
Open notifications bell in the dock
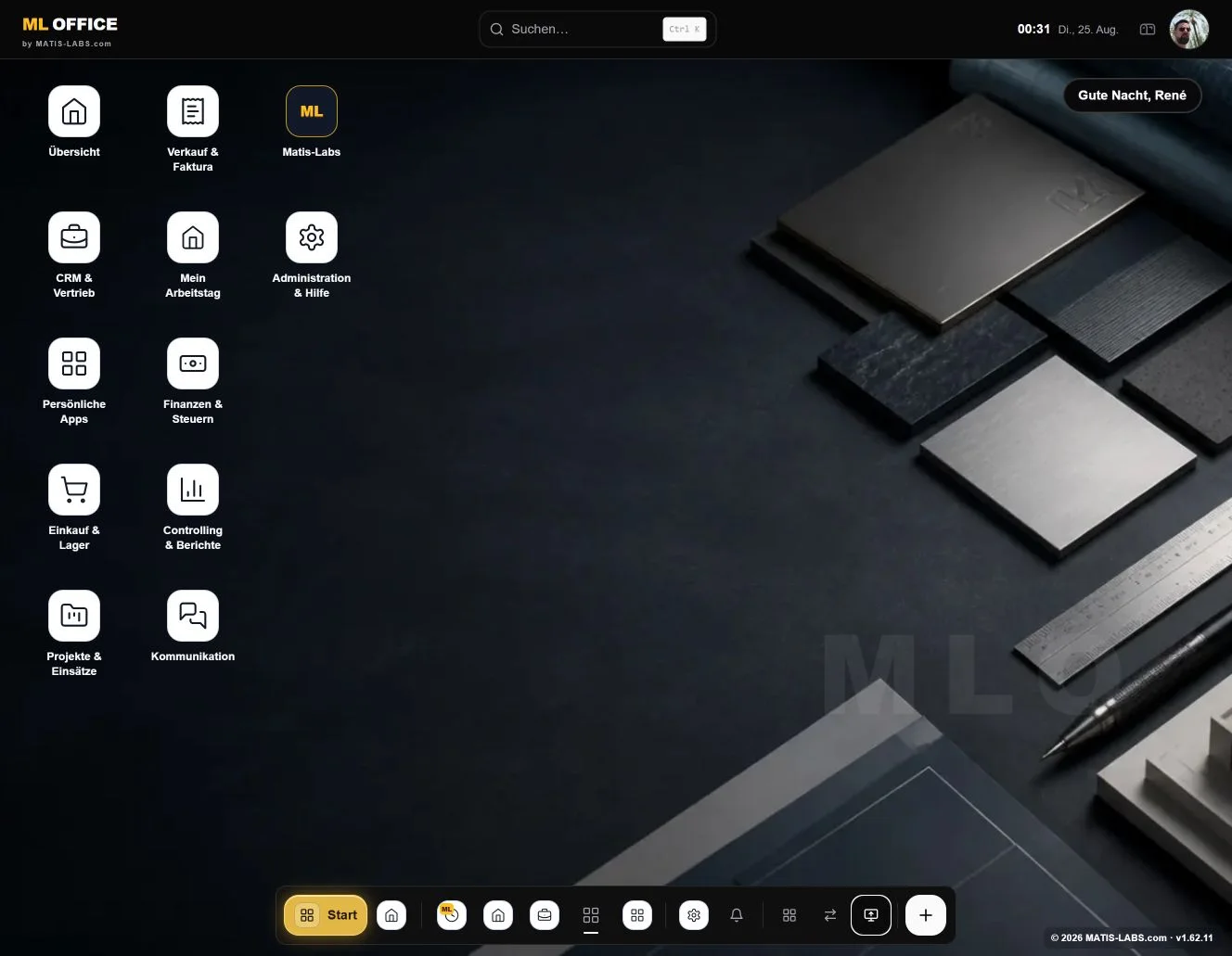pyautogui.click(x=737, y=915)
